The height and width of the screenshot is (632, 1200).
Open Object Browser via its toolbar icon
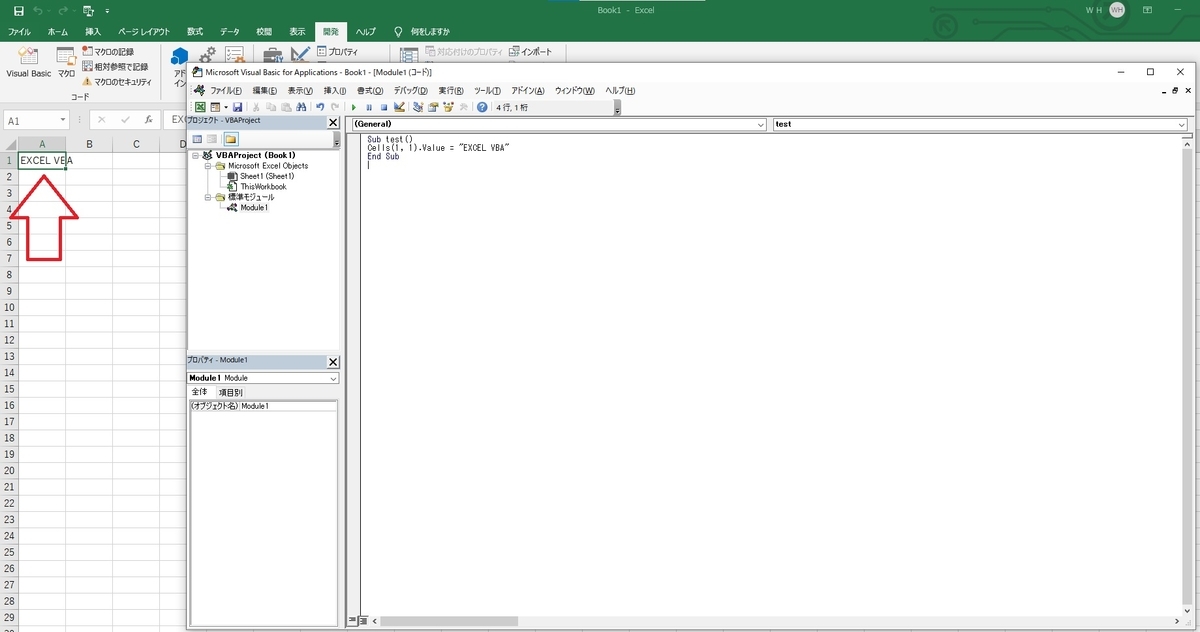[448, 107]
